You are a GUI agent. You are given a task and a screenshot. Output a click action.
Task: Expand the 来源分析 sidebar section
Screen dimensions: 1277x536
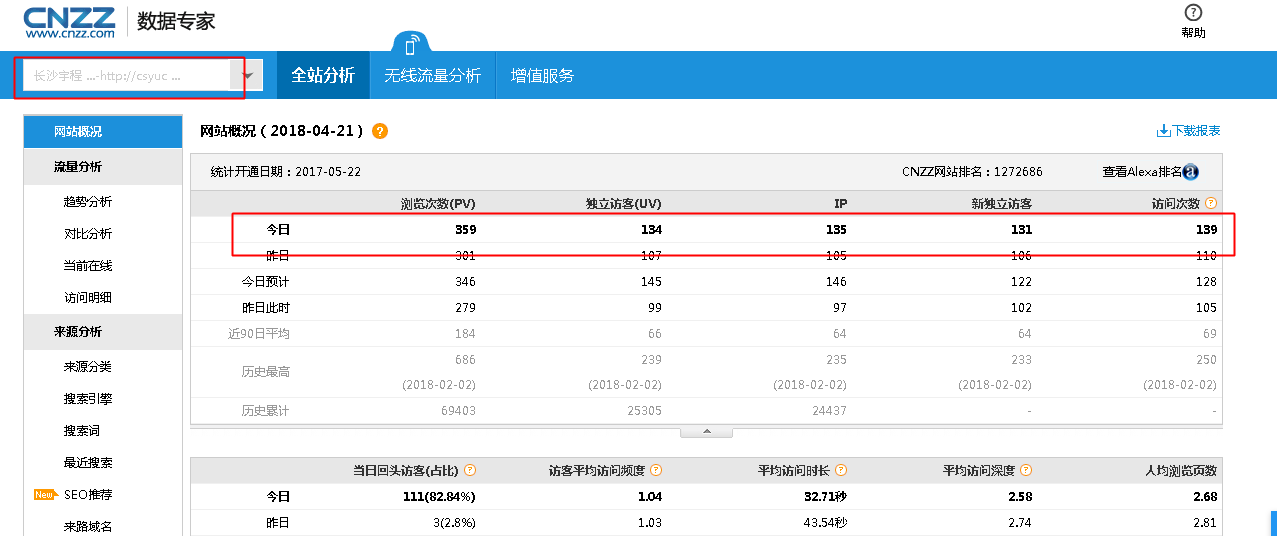(78, 332)
